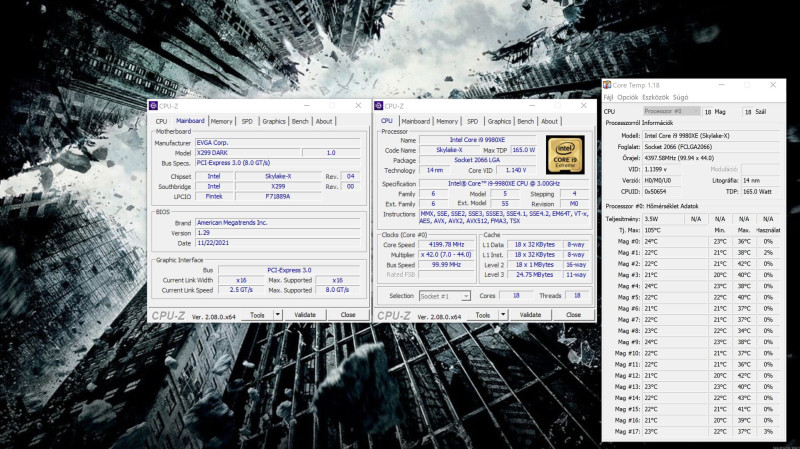
Task: Open Graphics tab in Mainboard CPU-Z window
Action: (x=274, y=121)
